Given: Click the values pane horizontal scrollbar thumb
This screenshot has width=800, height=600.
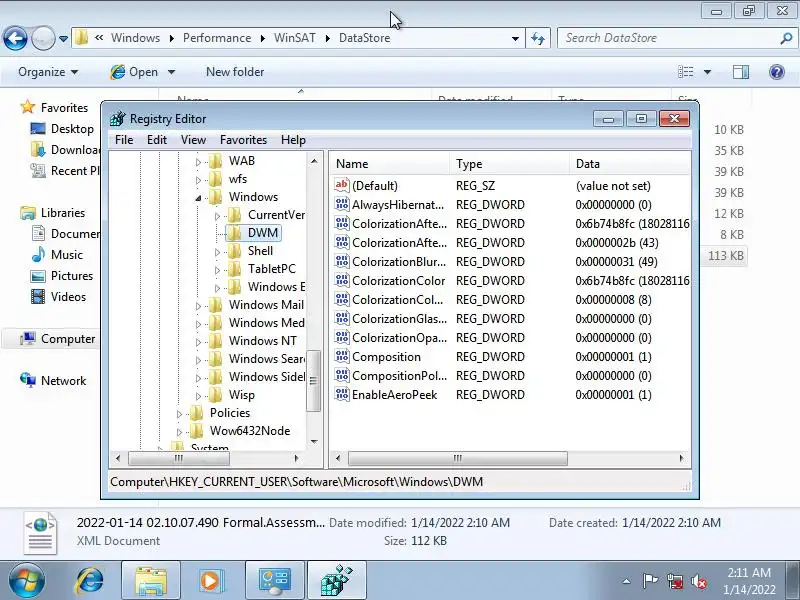Looking at the screenshot, I should click(458, 458).
